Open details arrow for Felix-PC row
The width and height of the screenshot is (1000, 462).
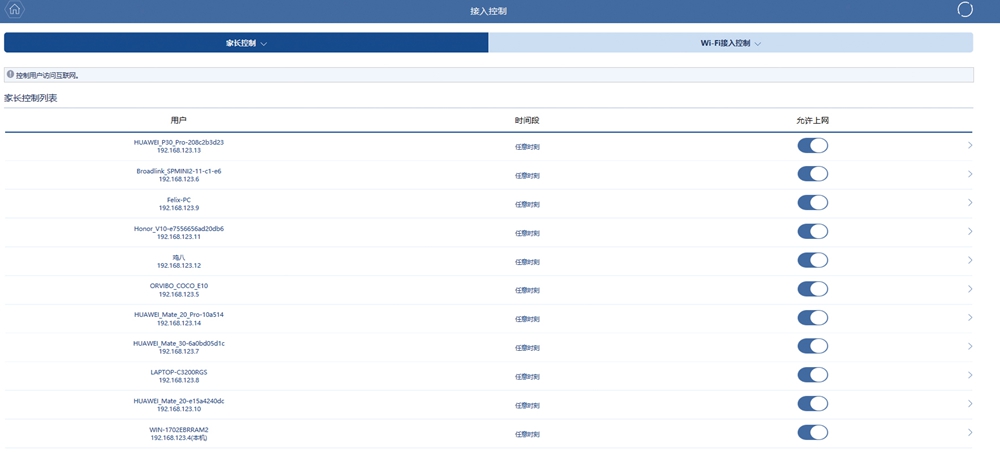[970, 203]
